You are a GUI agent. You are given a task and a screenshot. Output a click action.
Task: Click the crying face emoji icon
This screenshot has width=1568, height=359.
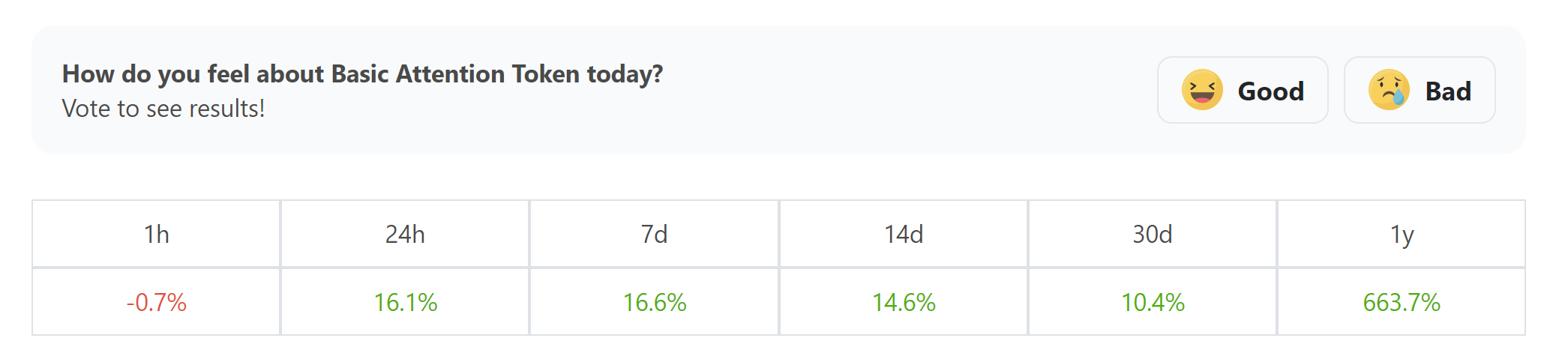1389,90
